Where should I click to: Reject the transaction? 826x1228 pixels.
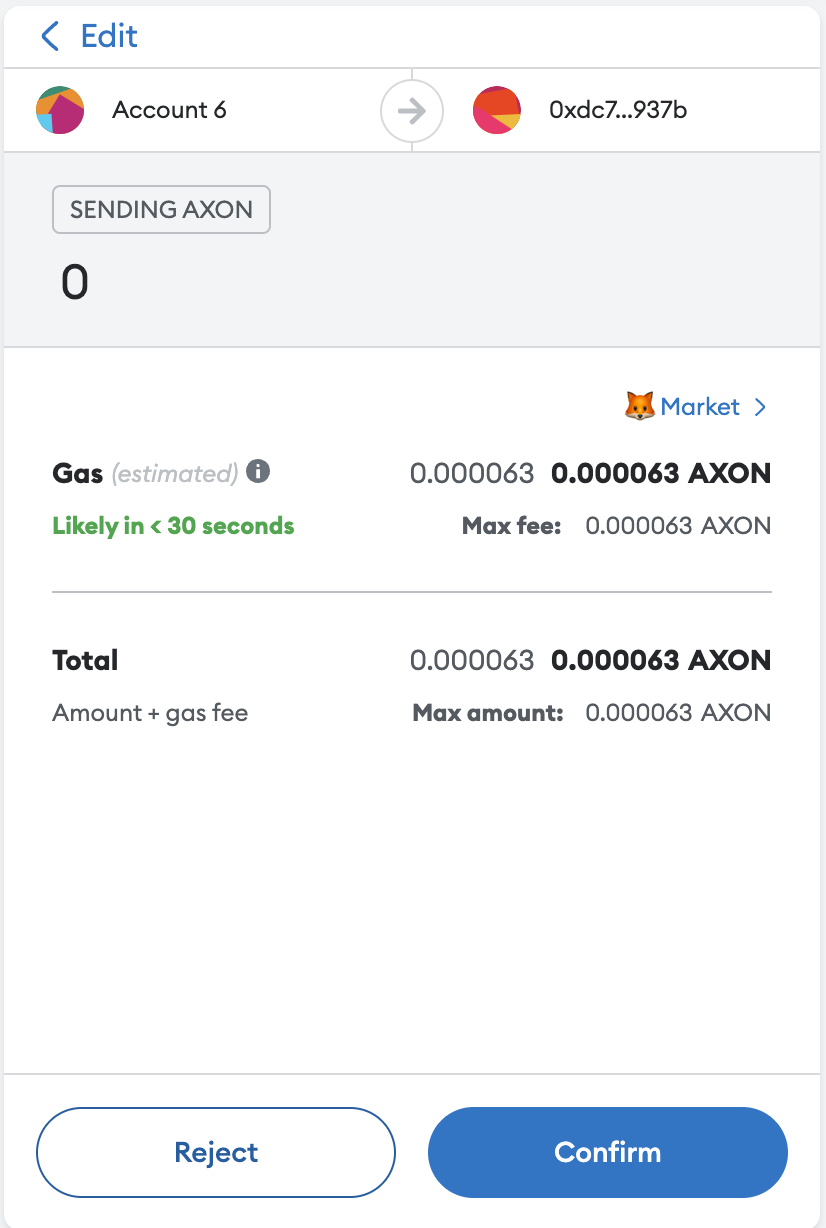(x=216, y=1152)
